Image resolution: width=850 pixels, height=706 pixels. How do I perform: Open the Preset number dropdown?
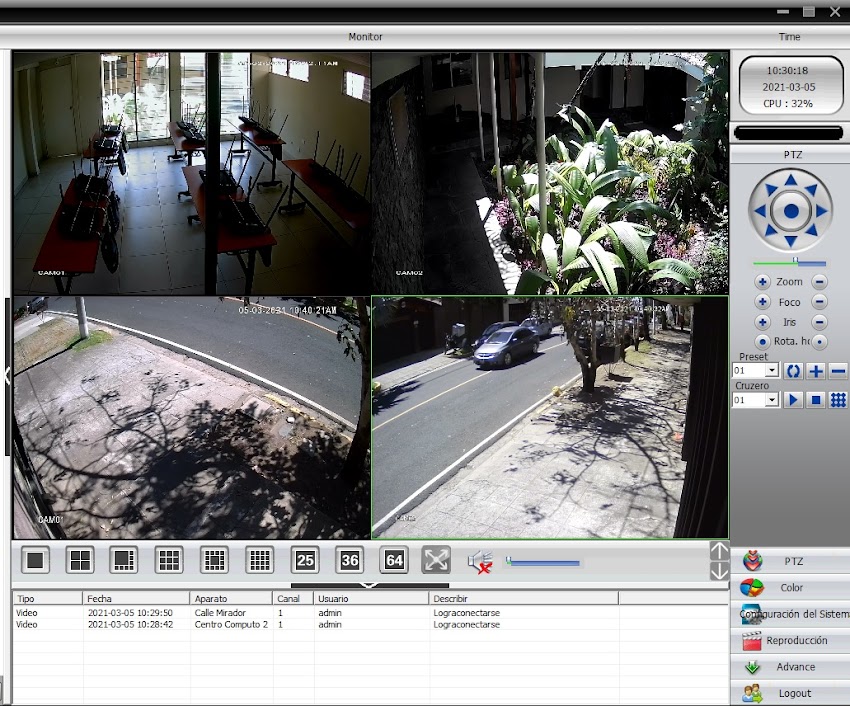point(771,370)
